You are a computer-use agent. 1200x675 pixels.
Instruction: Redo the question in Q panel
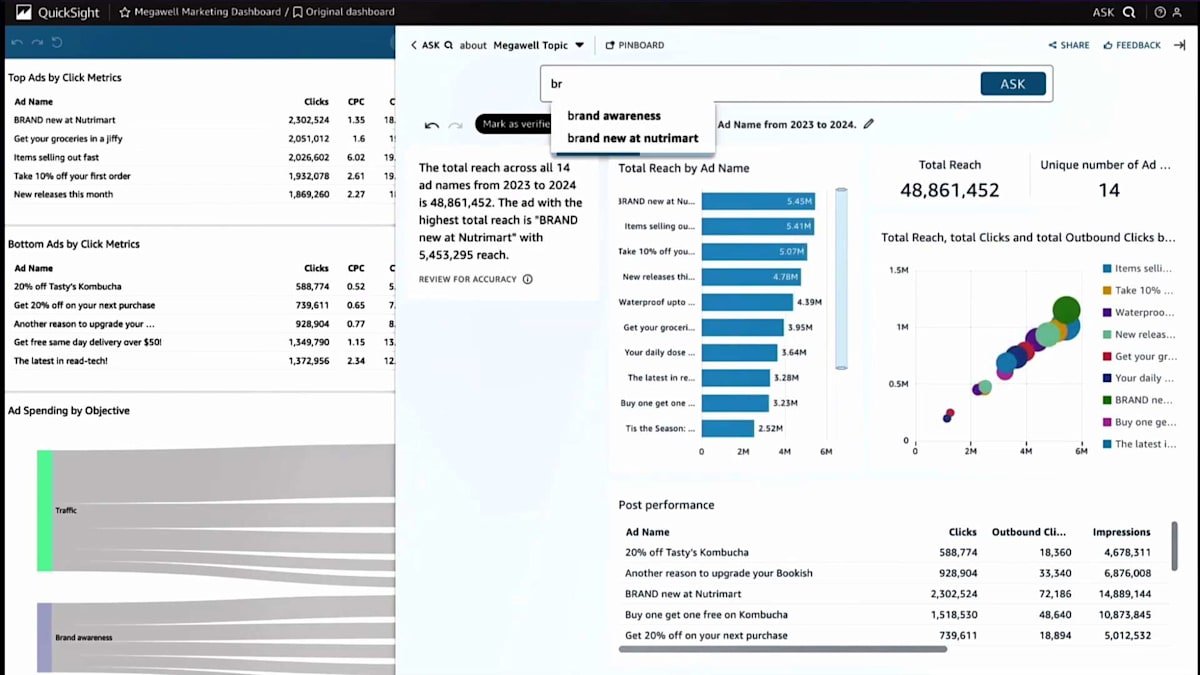coord(456,125)
